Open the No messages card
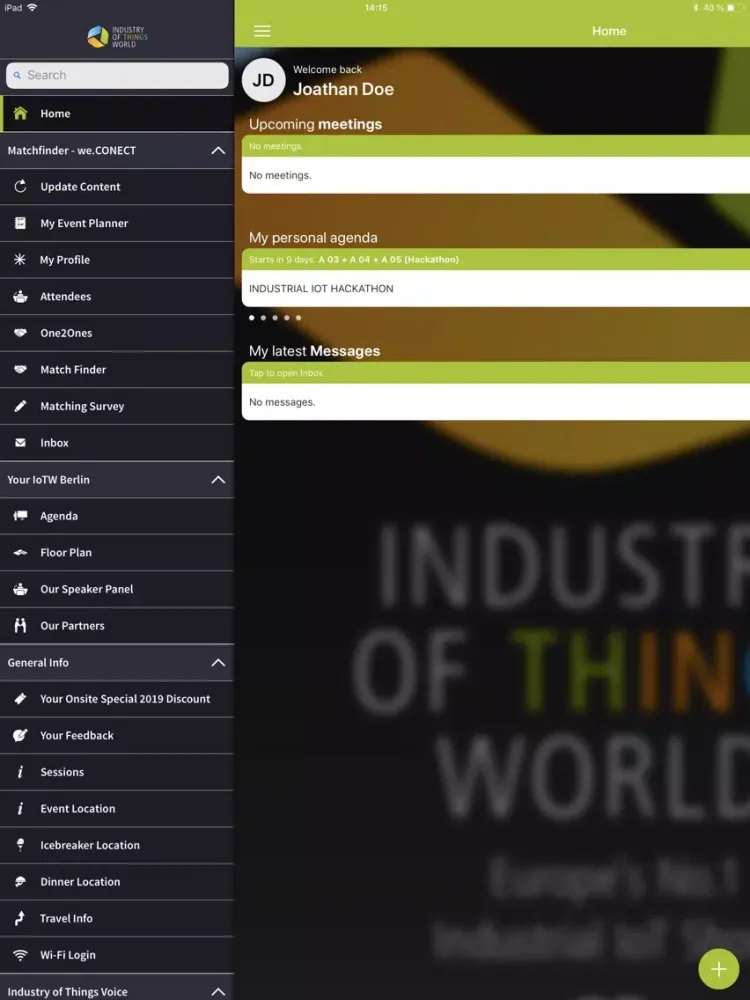 point(496,402)
